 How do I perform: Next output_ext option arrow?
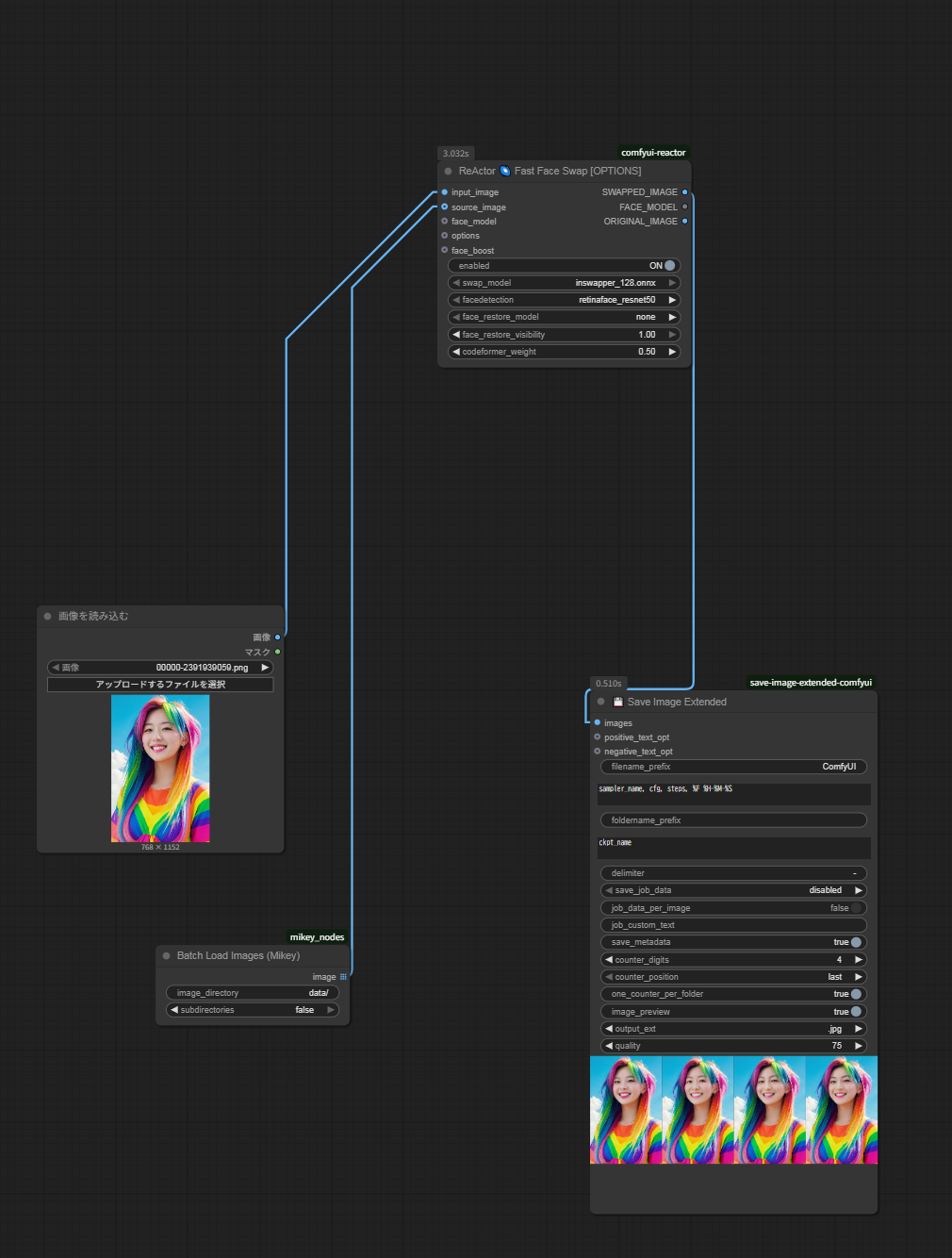tap(859, 1029)
